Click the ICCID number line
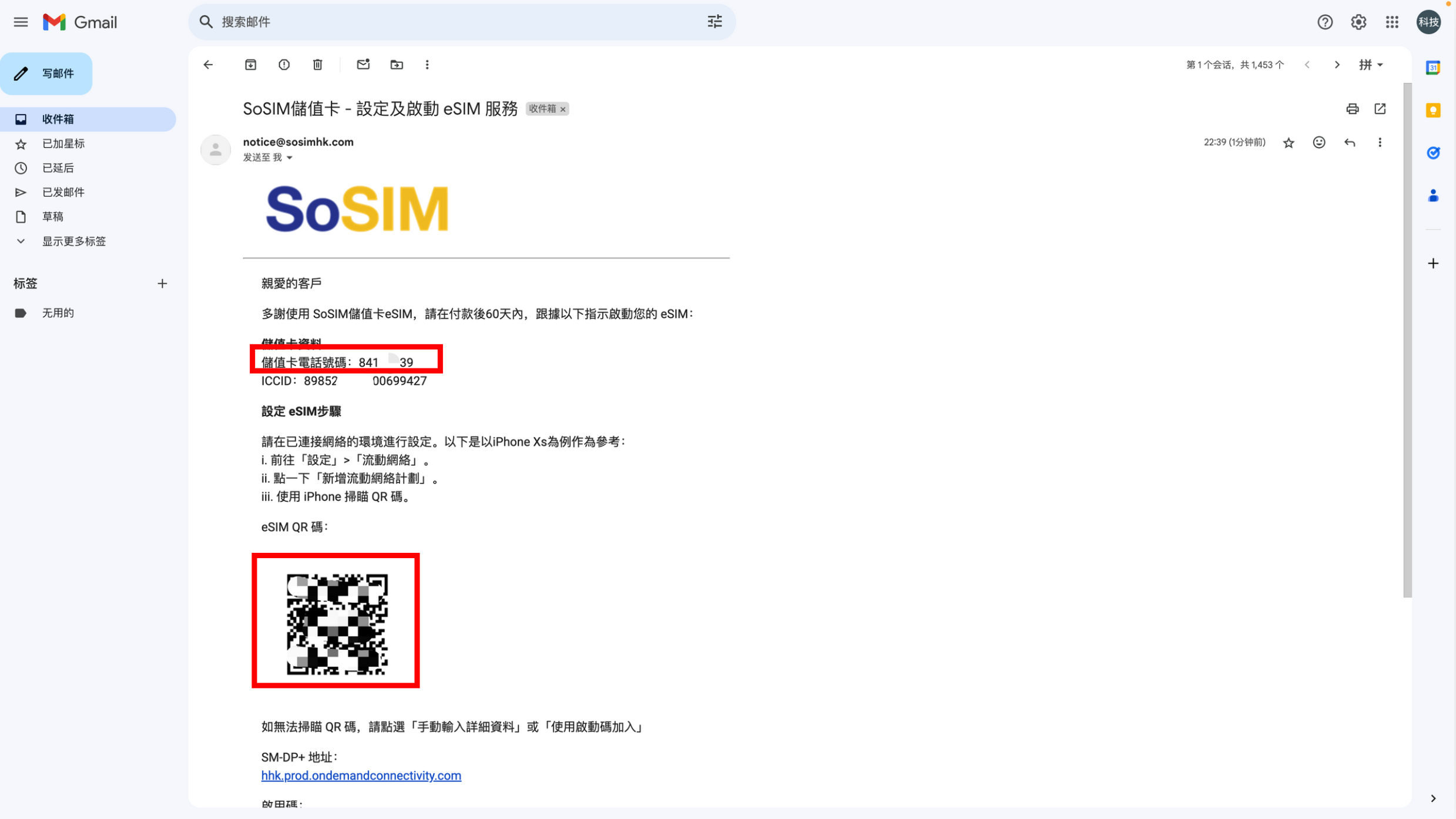The image size is (1456, 819). pyautogui.click(x=344, y=381)
